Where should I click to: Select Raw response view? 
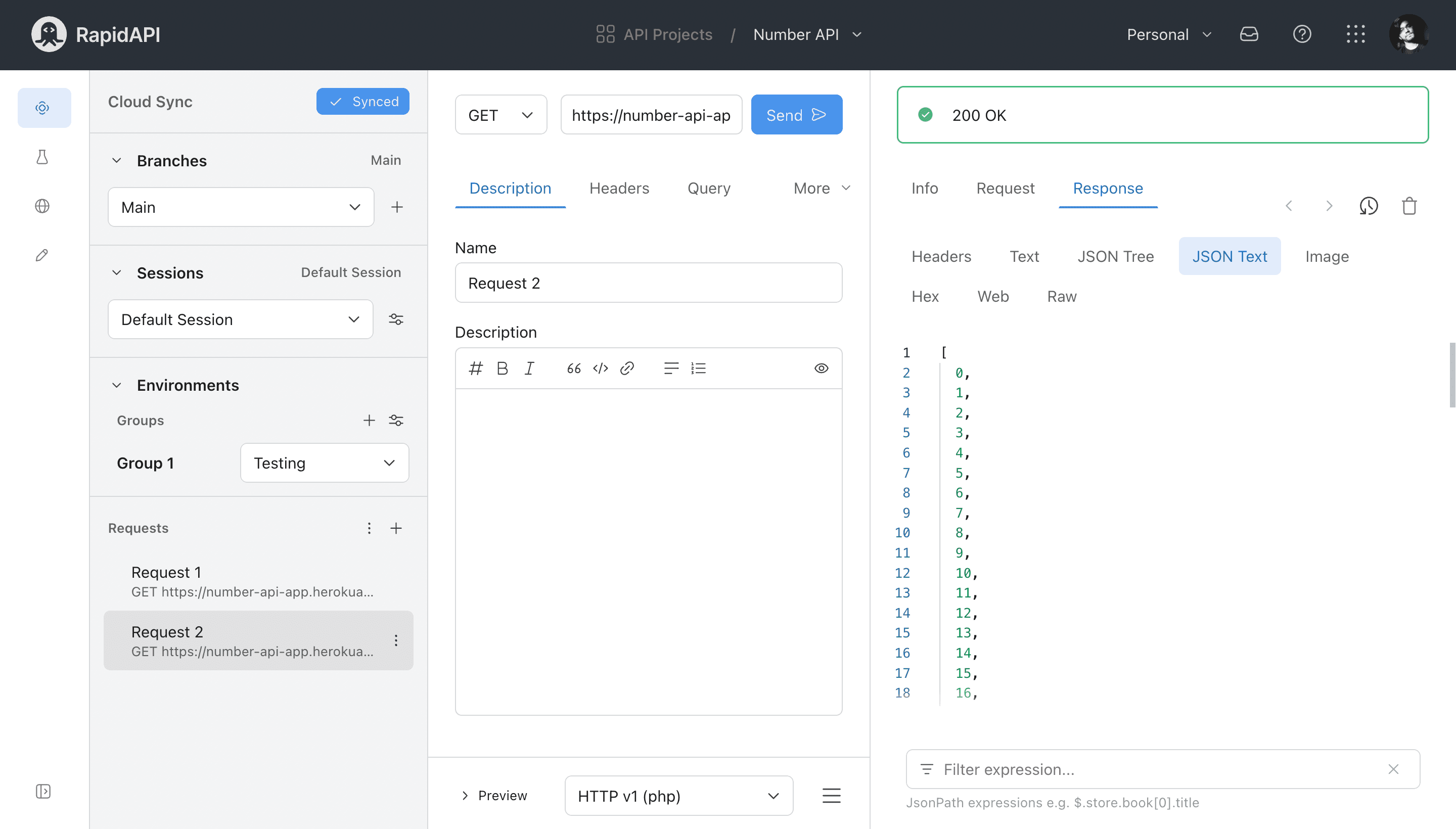(1061, 297)
